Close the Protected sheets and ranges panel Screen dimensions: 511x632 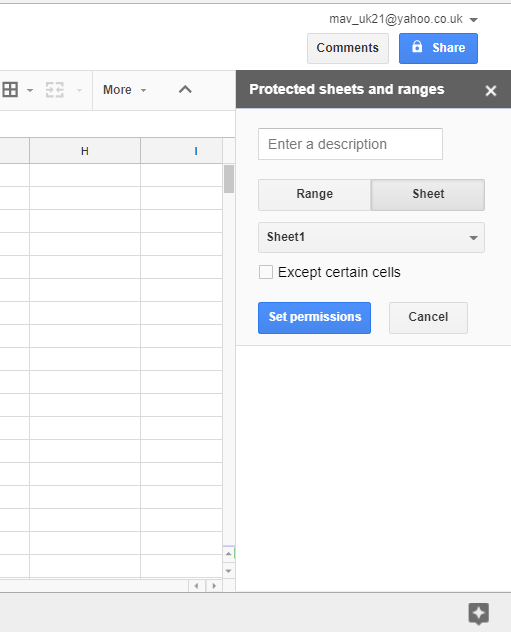490,90
